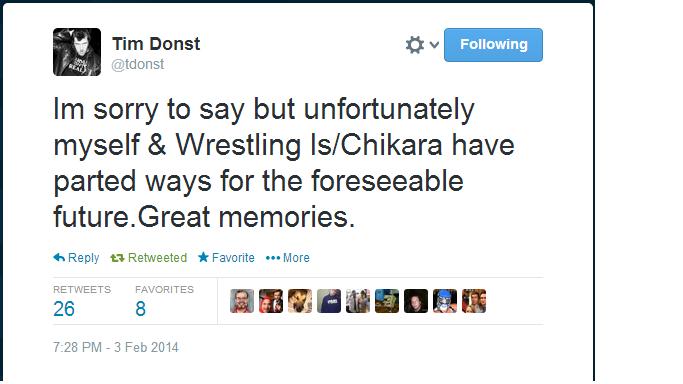This screenshot has height=384, width=683.
Task: Open the @tdonst handle link
Action: 138,64
